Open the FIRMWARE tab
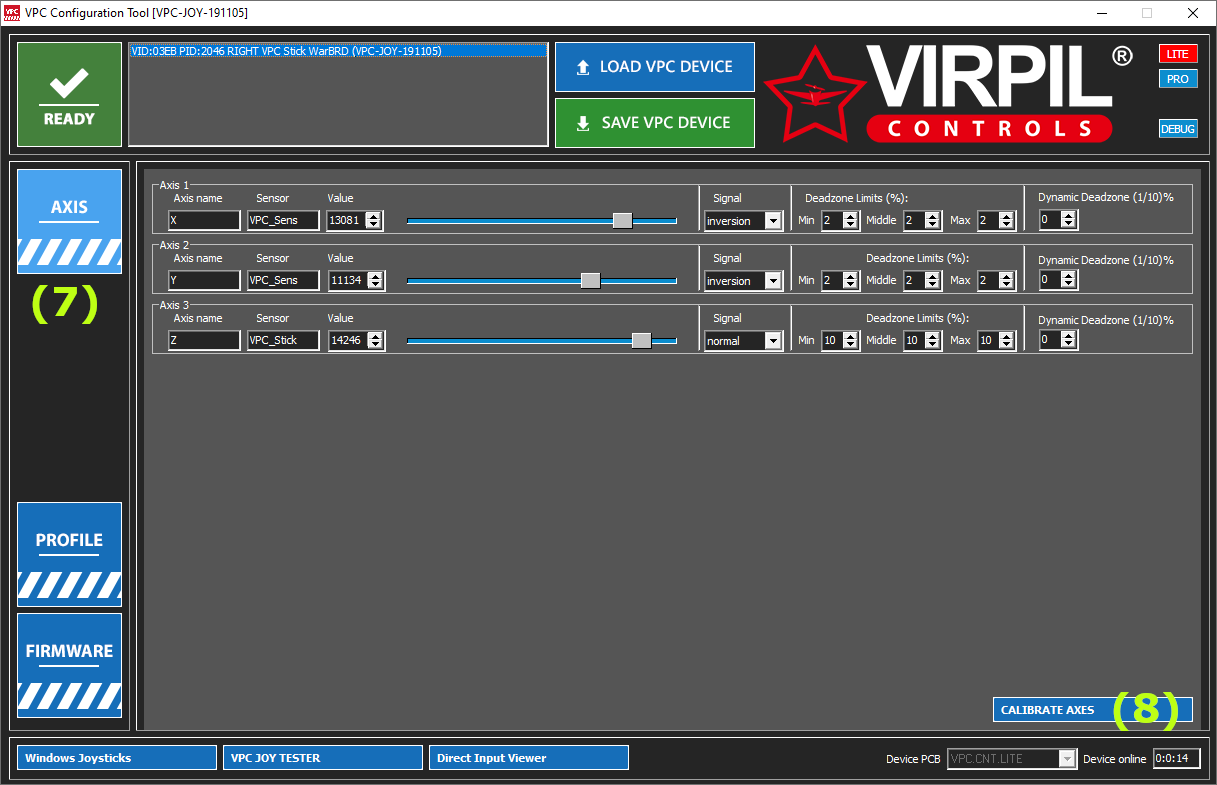Screen dimensions: 1217x785 pyautogui.click(x=69, y=665)
